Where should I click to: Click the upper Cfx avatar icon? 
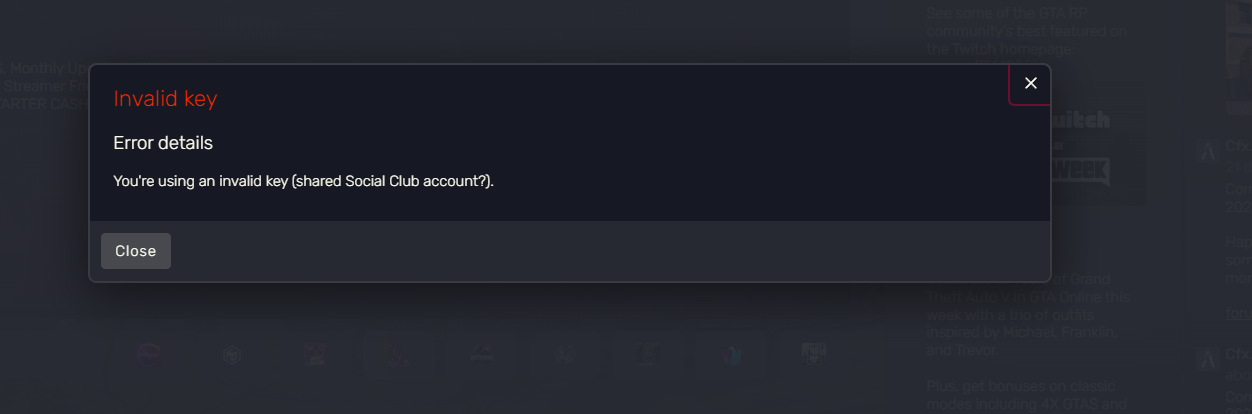1207,151
